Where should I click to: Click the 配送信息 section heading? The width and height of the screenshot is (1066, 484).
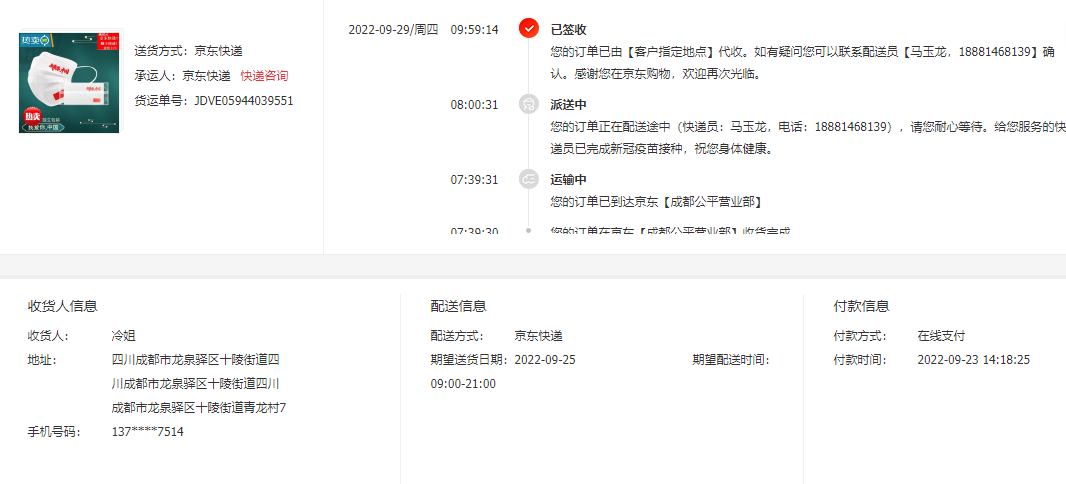458,306
